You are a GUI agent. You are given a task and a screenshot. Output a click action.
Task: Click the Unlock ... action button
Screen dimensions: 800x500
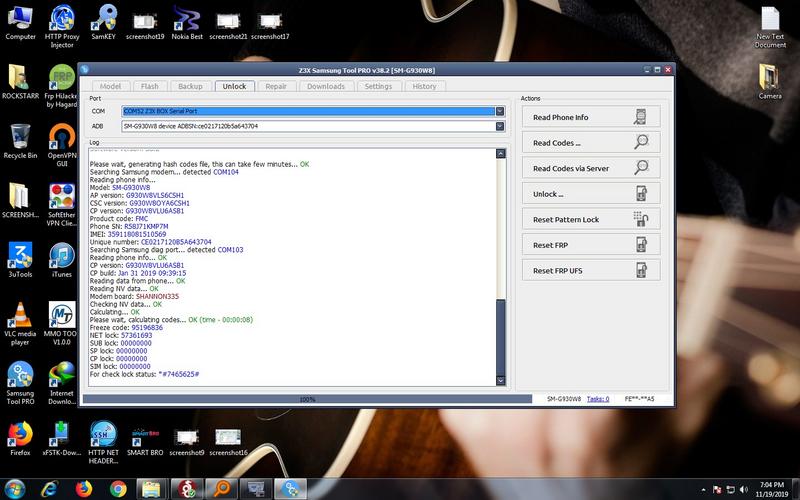[591, 193]
